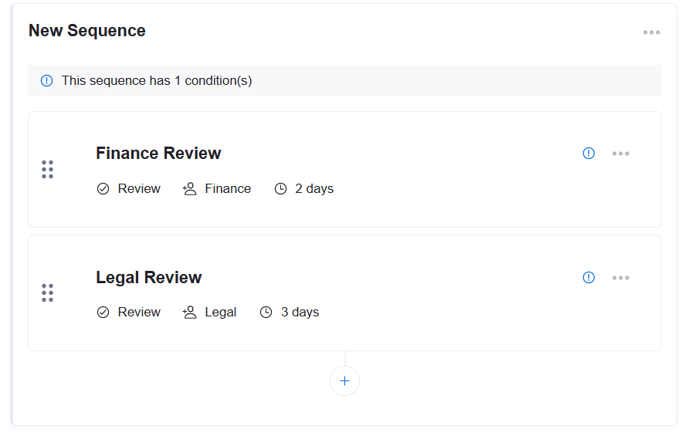Click the Finance Review condition info icon
The image size is (688, 436).
pos(589,153)
